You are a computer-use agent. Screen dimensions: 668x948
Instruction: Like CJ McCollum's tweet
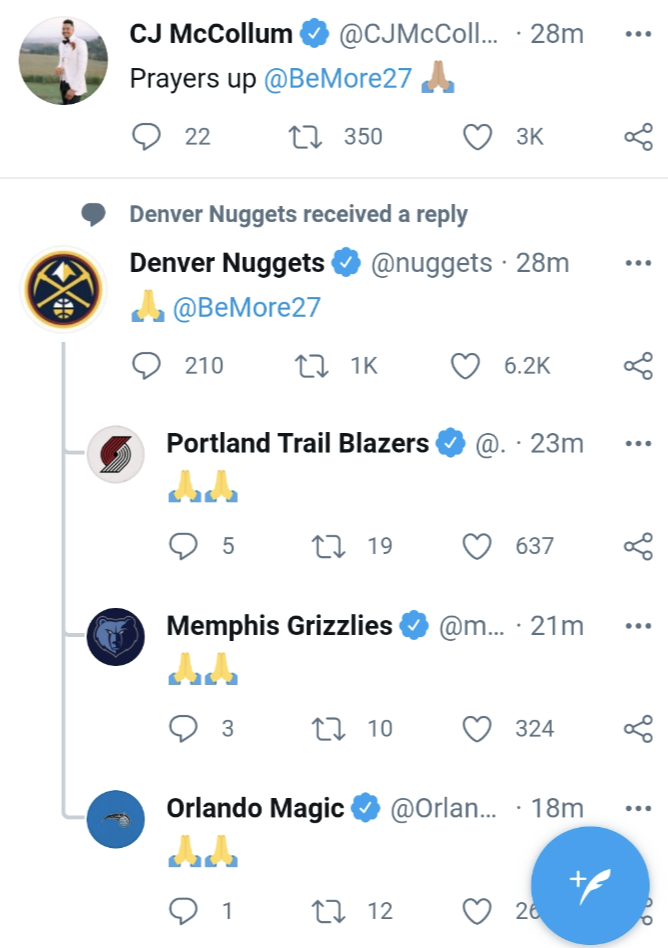coord(477,136)
